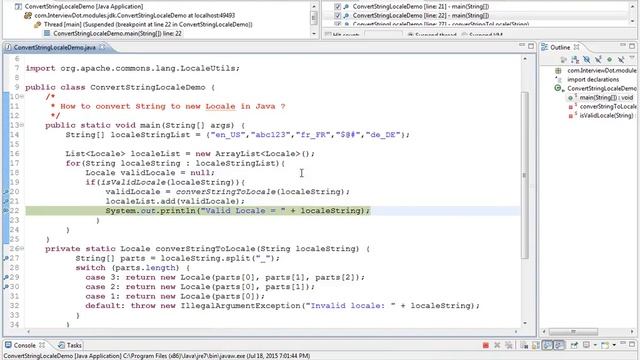Screen dimensions: 640x360
Task: Clear the Console output
Action: click(524, 345)
